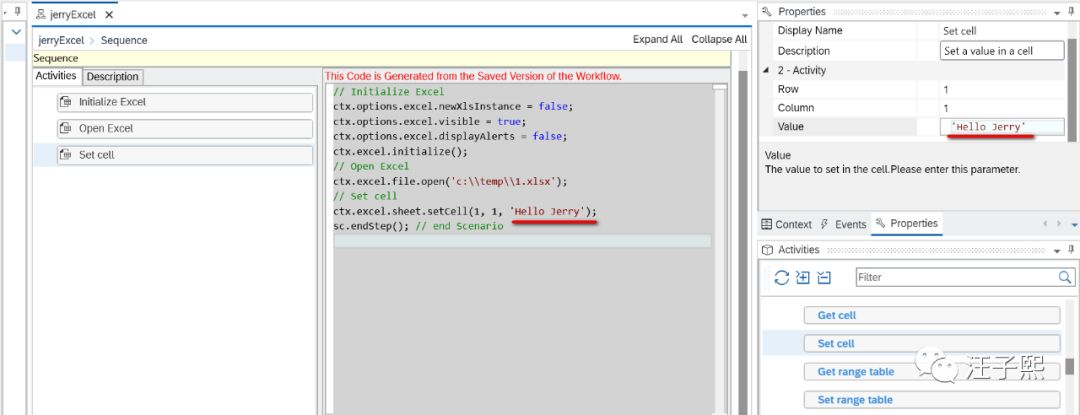The width and height of the screenshot is (1080, 415).
Task: Select the Open Excel activity
Action: pos(185,129)
